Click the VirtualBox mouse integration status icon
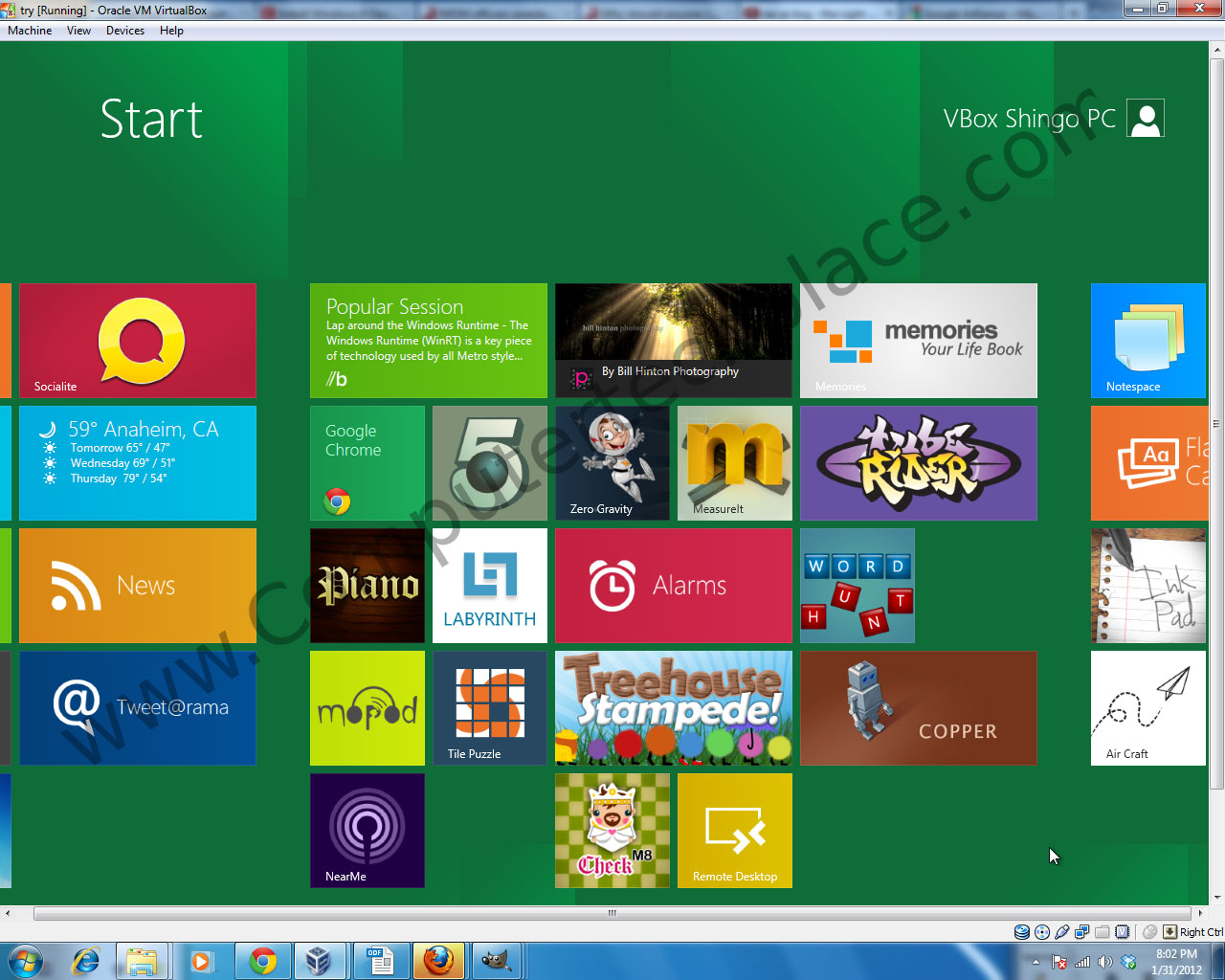Image resolution: width=1225 pixels, height=980 pixels. pyautogui.click(x=1149, y=932)
